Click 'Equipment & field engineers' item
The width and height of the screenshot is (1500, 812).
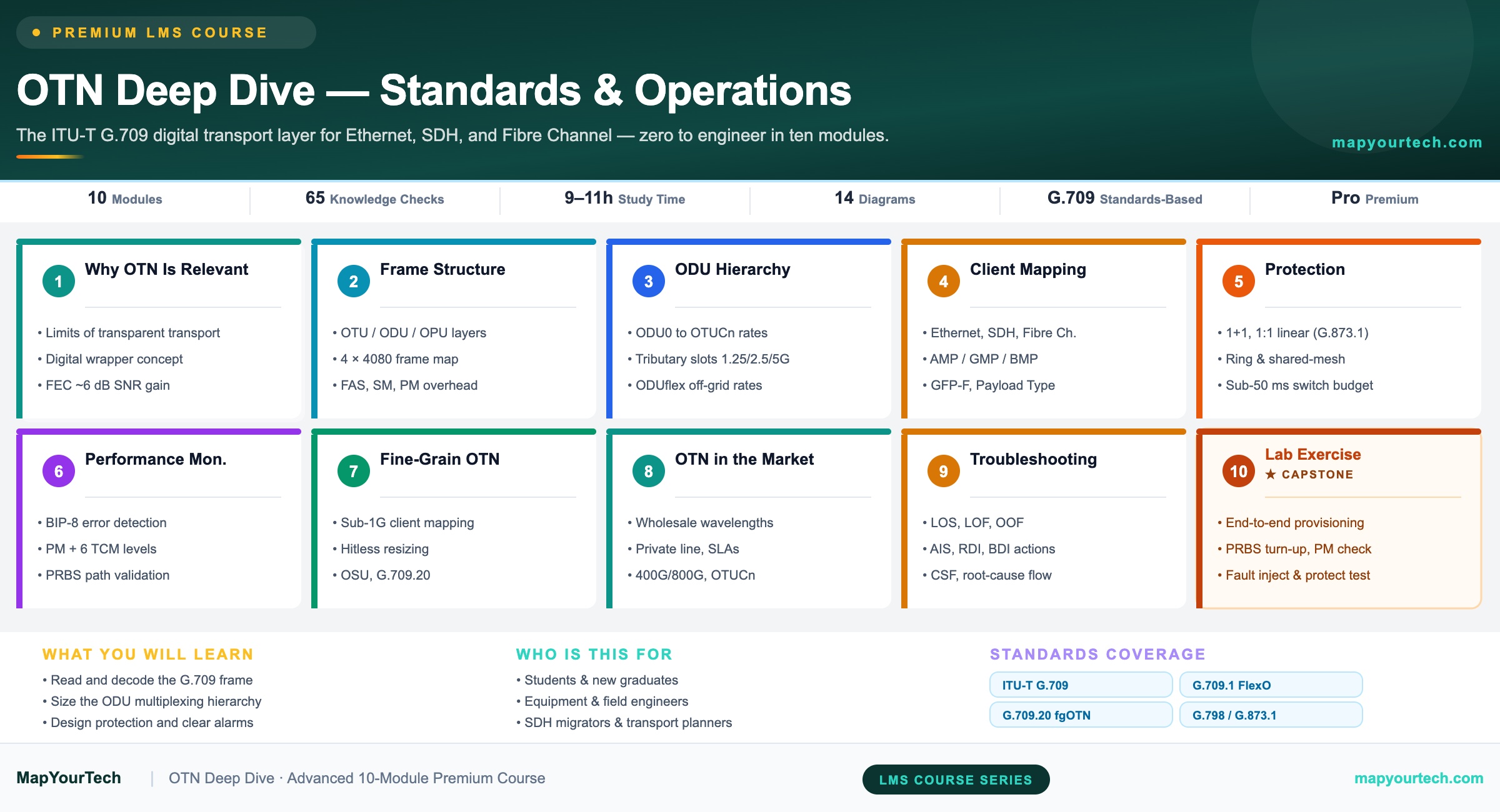[x=602, y=701]
